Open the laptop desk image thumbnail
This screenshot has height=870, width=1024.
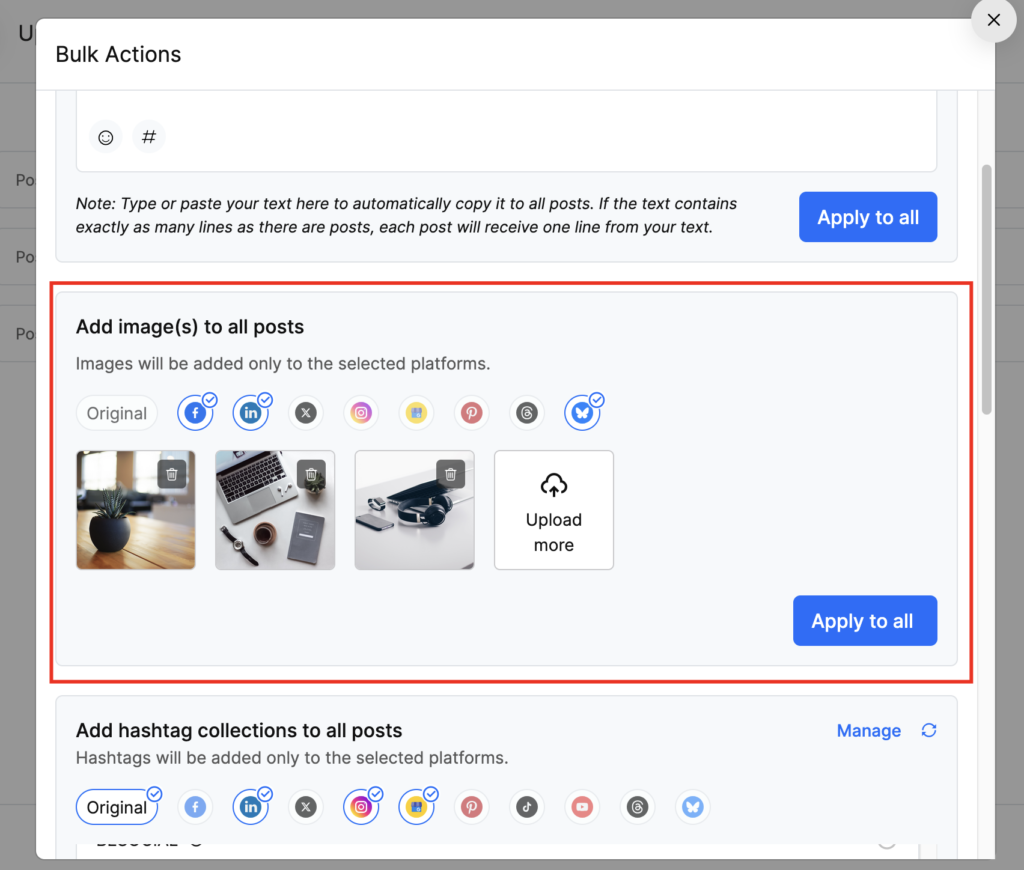pyautogui.click(x=275, y=510)
